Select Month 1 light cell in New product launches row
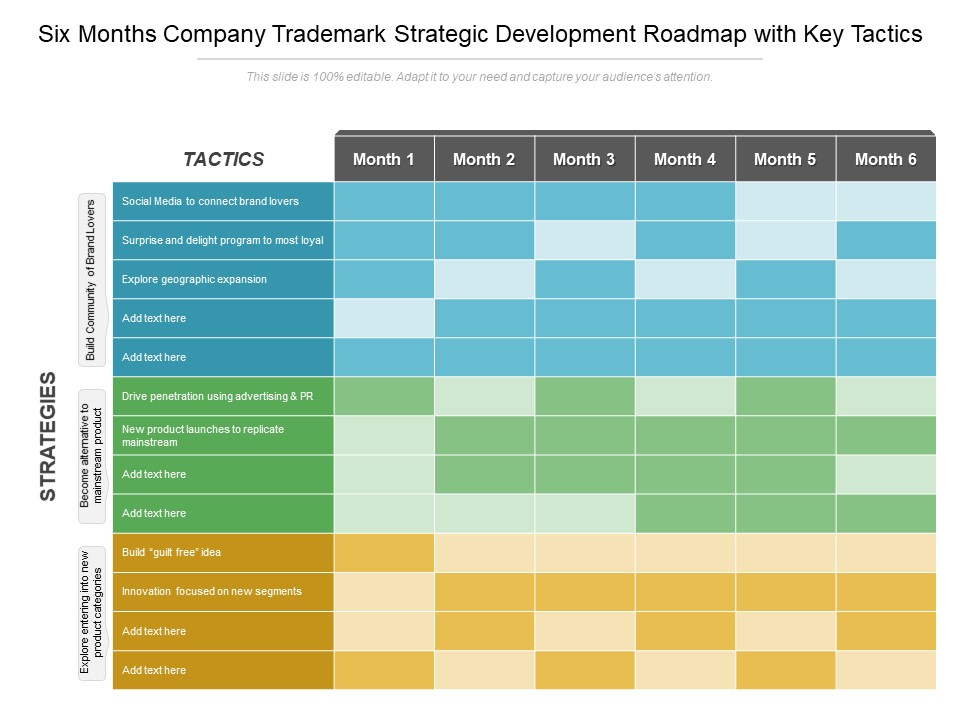This screenshot has height=720, width=960. pos(384,435)
